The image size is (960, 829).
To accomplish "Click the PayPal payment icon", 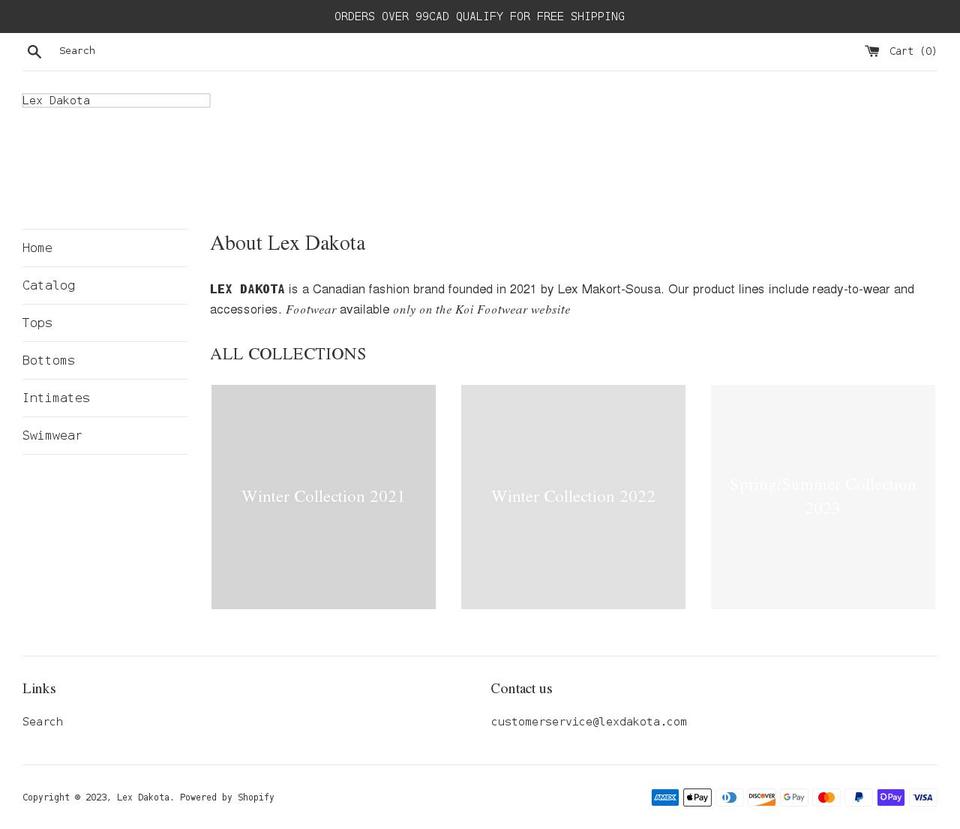I will 858,797.
